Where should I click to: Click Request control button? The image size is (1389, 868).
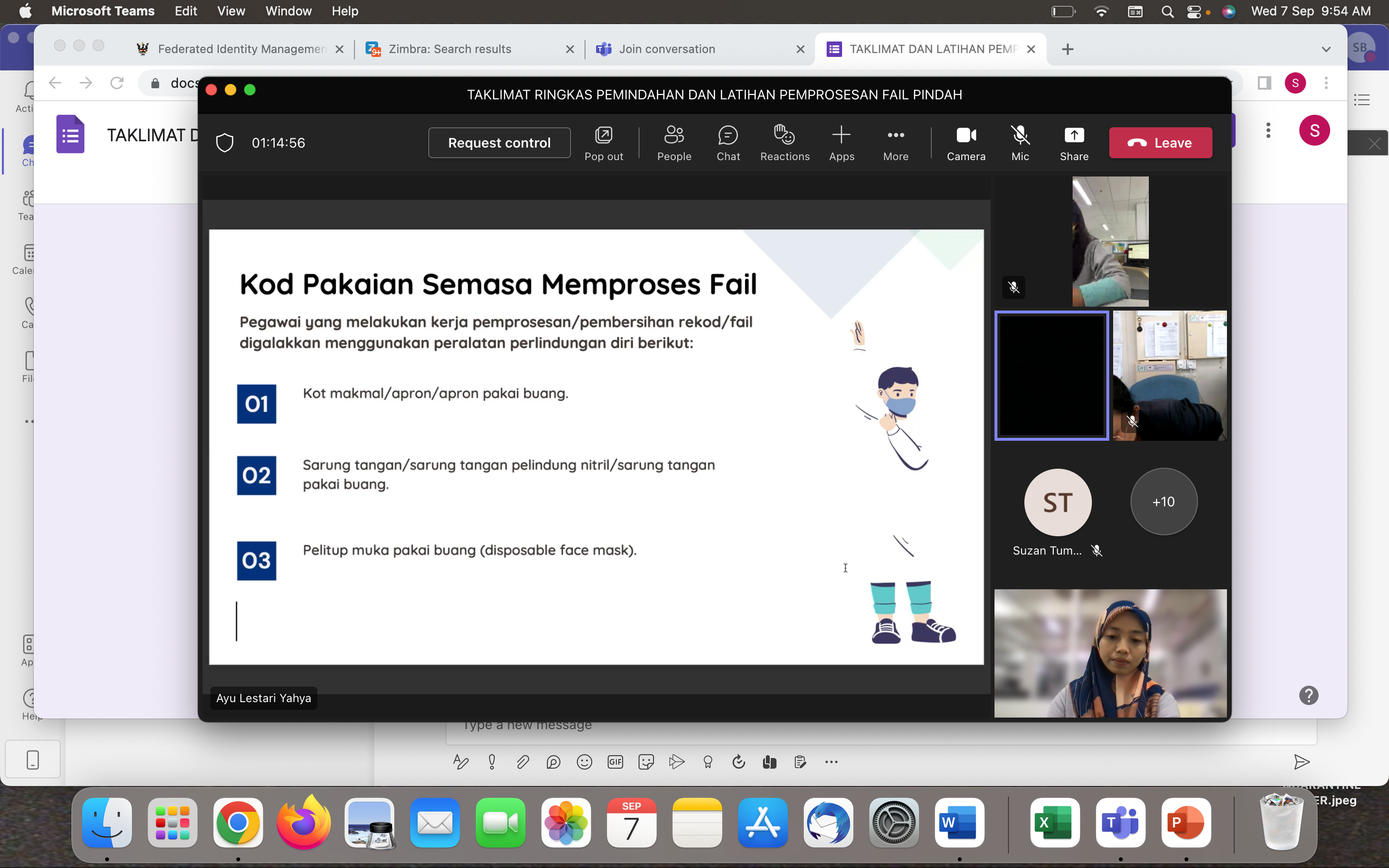pyautogui.click(x=499, y=143)
